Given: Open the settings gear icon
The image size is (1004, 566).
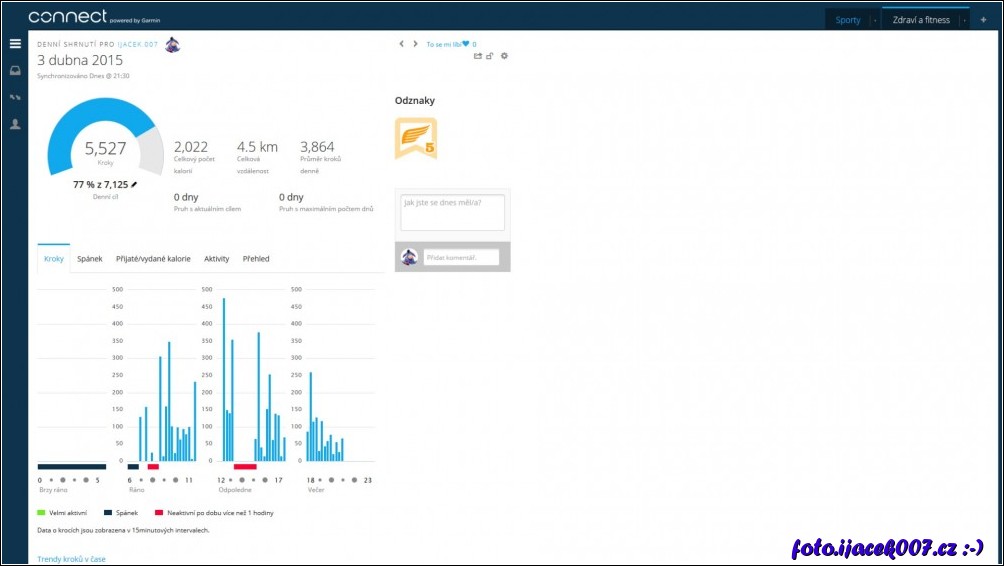Looking at the screenshot, I should [504, 56].
